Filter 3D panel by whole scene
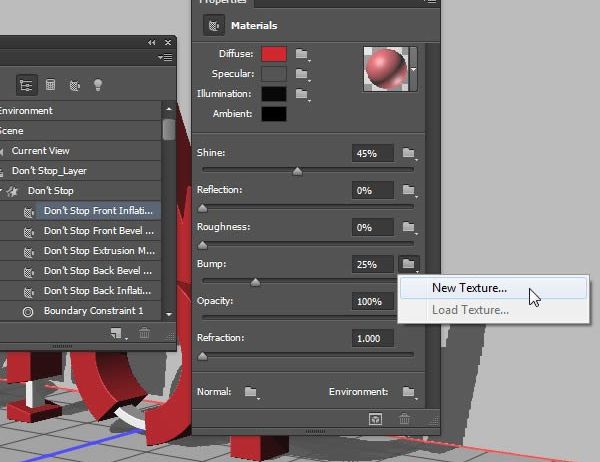 (26, 85)
